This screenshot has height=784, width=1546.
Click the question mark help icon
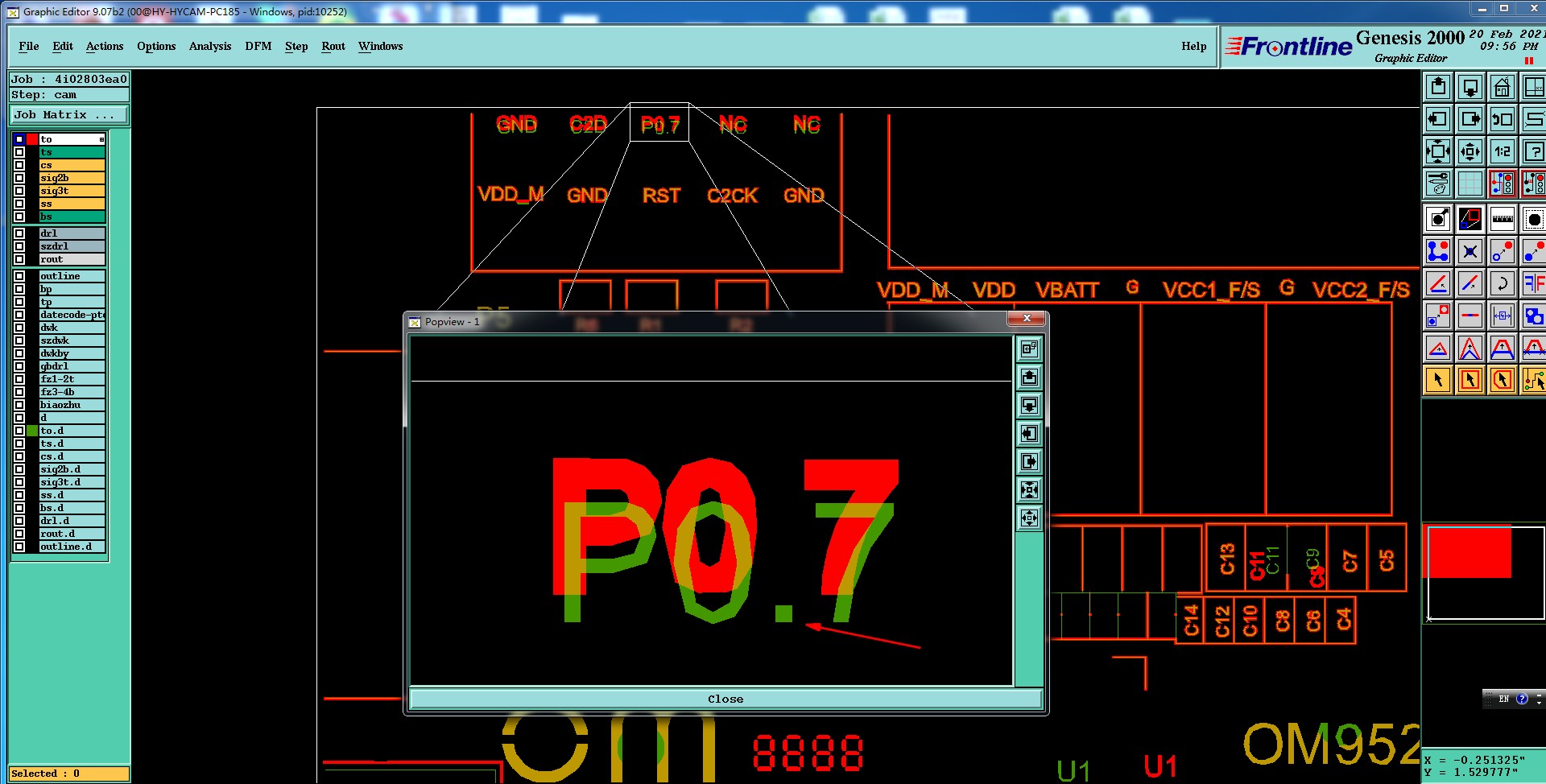1534,151
